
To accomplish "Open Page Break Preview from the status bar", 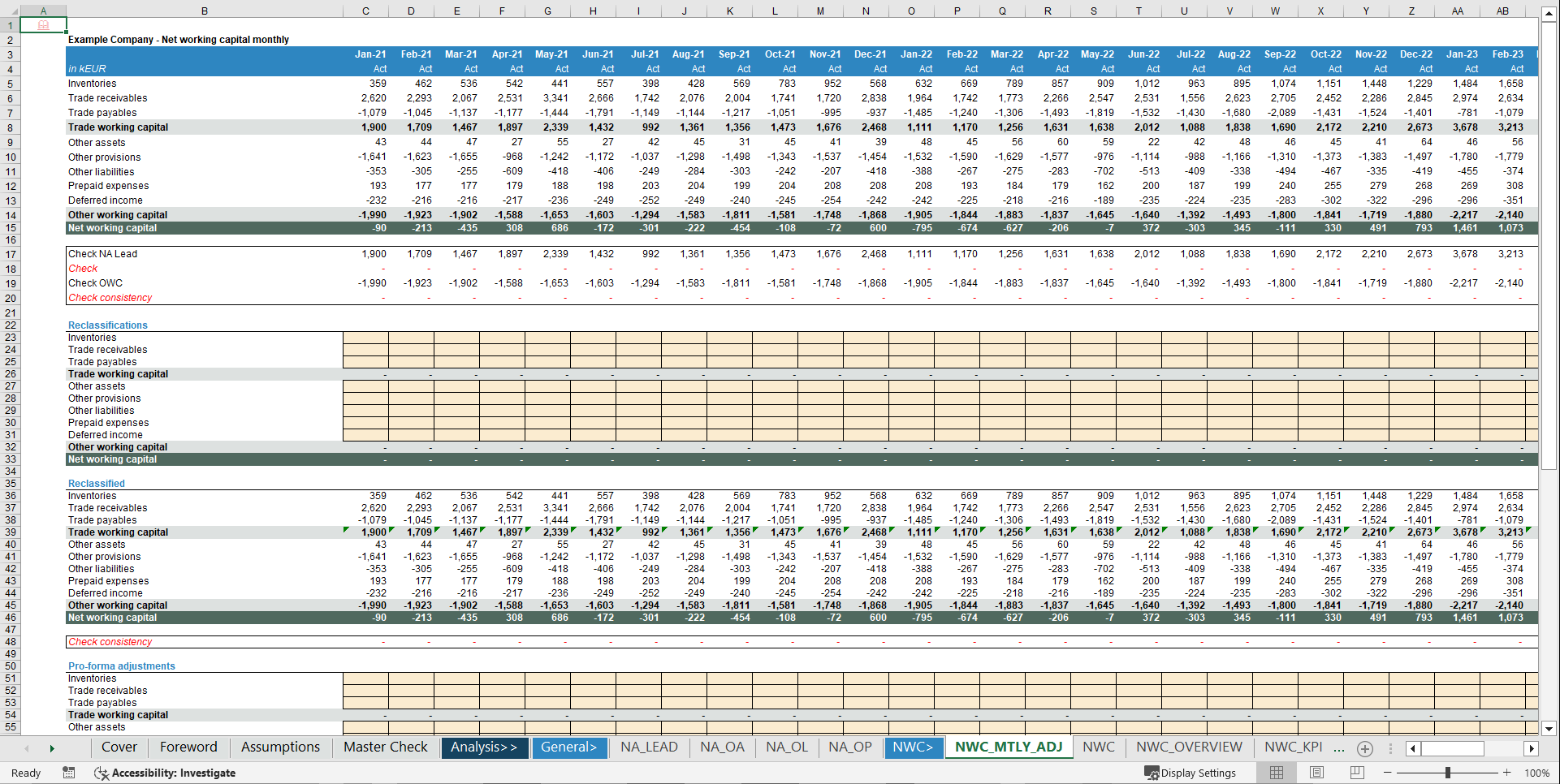I will coord(1355,773).
